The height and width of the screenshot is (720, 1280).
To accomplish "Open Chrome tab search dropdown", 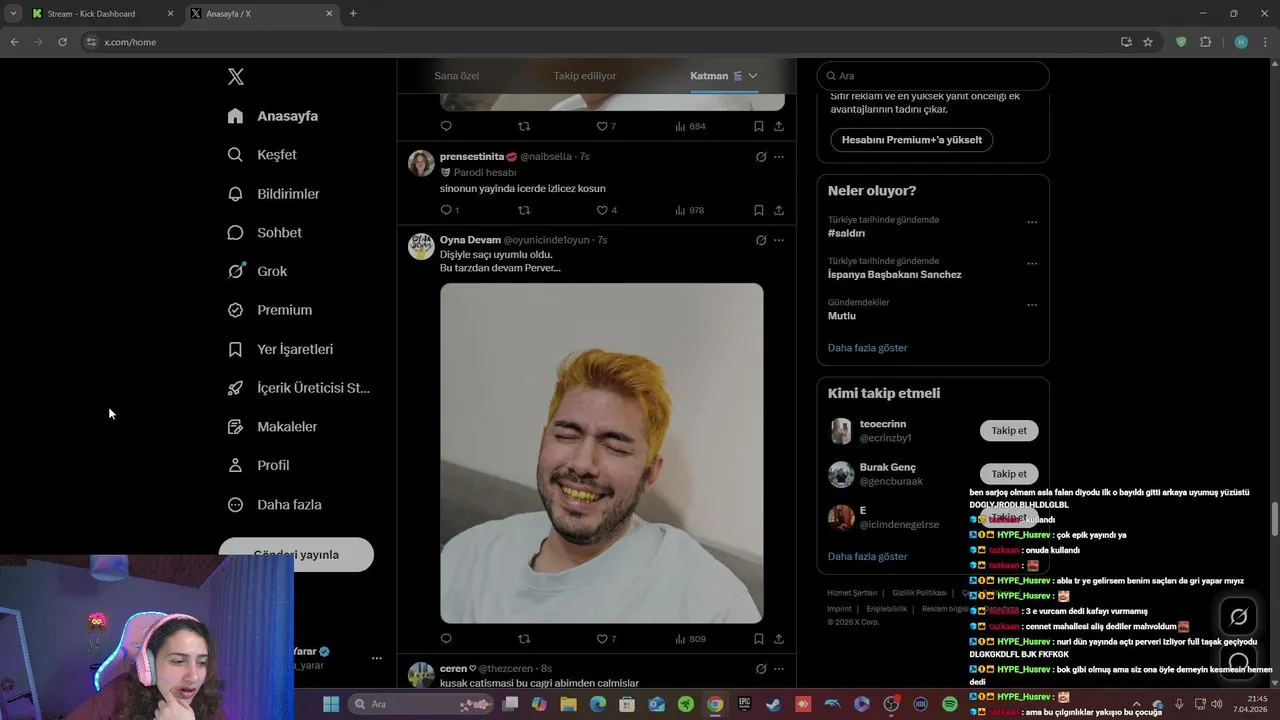I will pos(13,14).
